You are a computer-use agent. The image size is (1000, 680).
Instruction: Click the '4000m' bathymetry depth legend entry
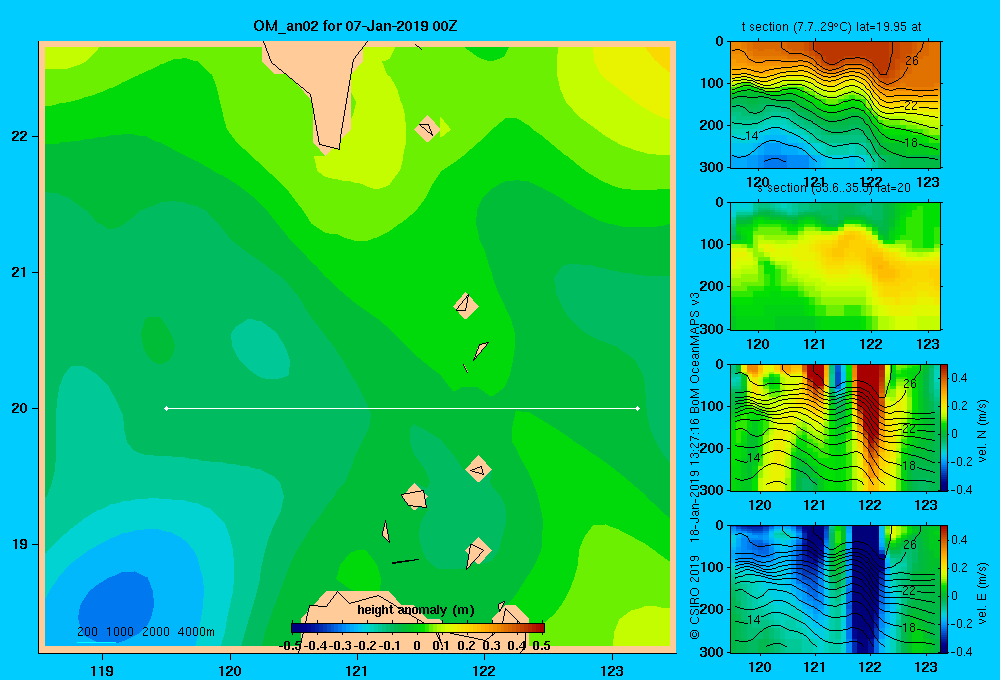196,632
